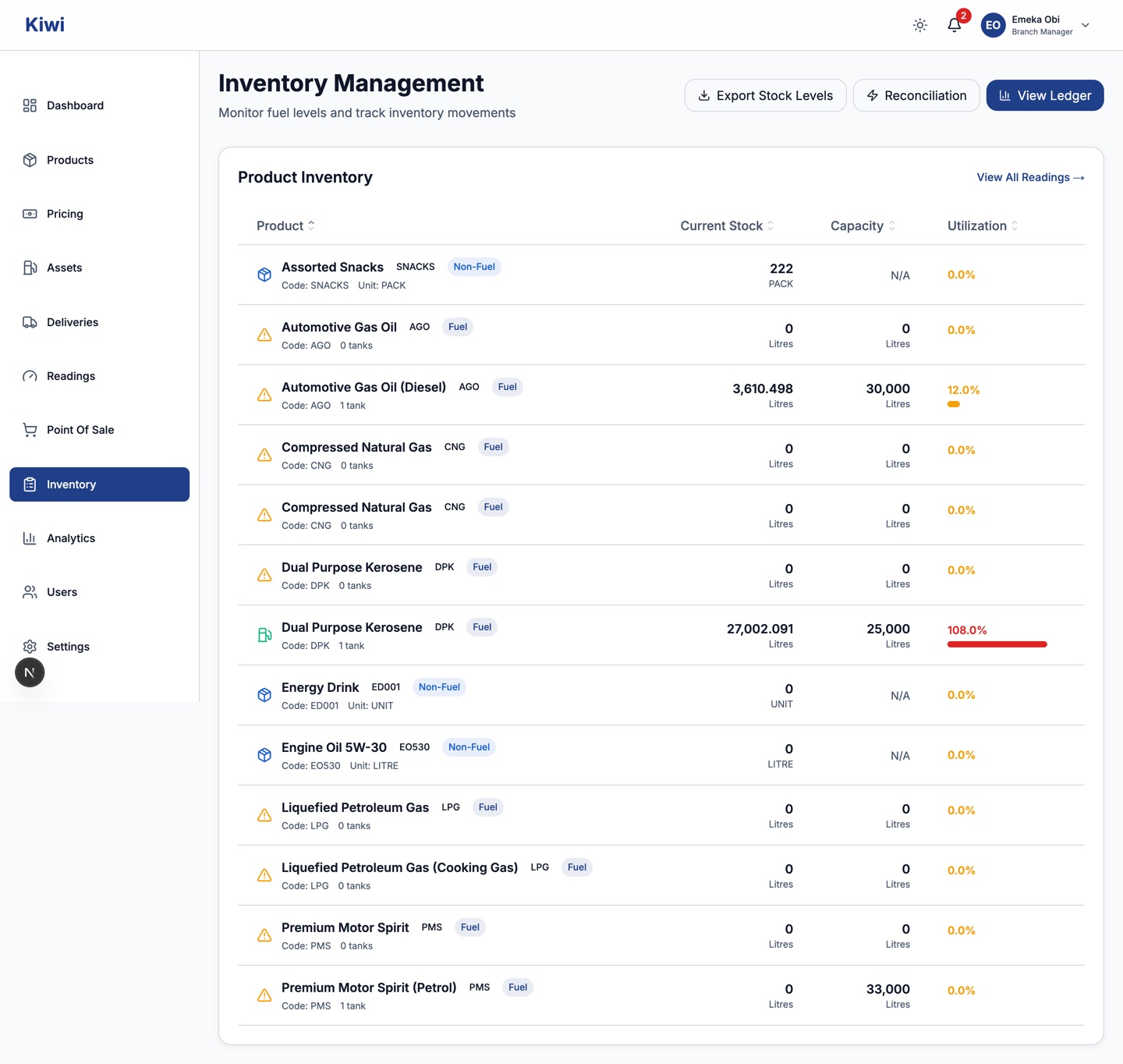This screenshot has width=1123, height=1064.
Task: Follow the View All Readings link
Action: pos(1030,177)
